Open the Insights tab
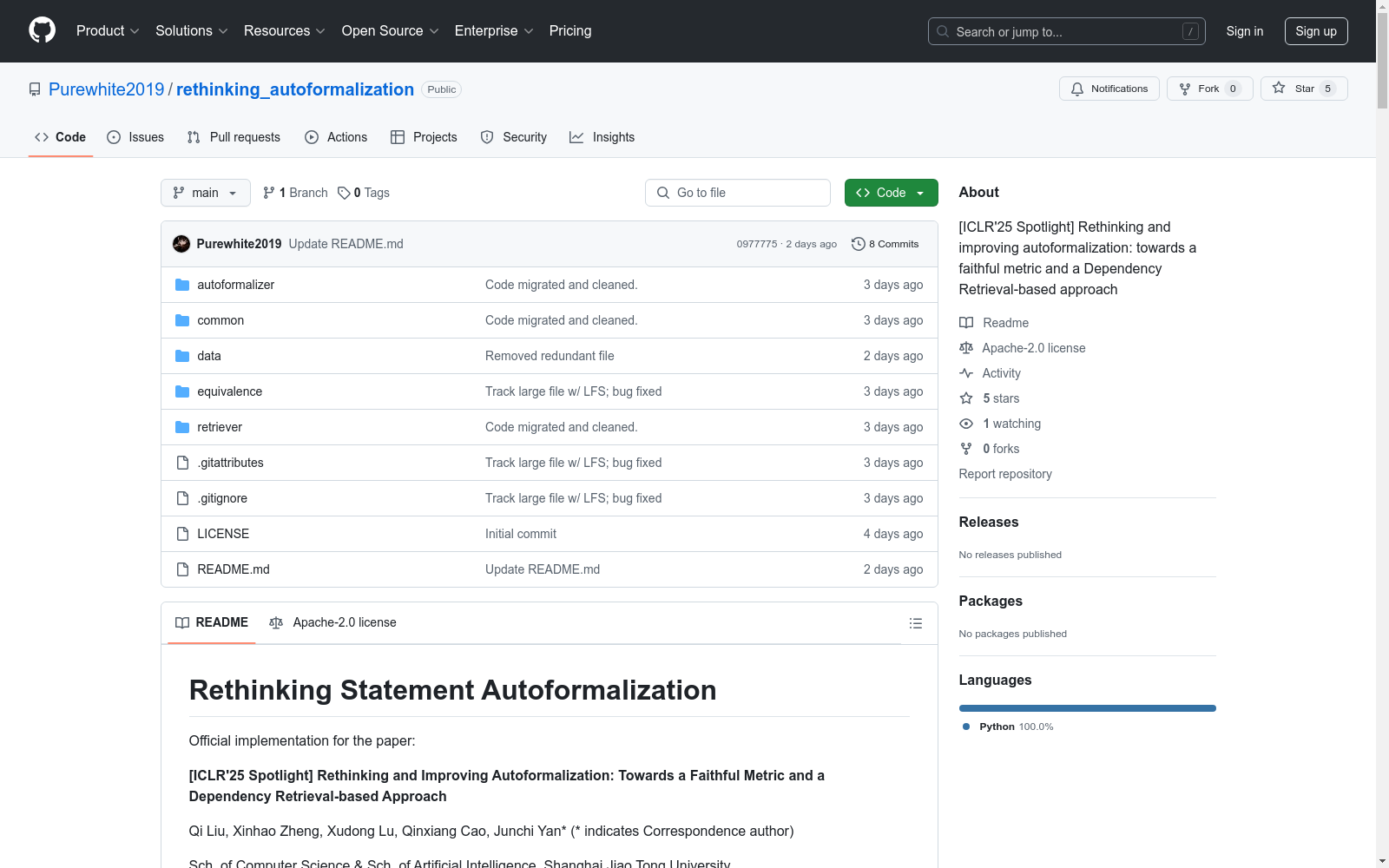The width and height of the screenshot is (1389, 868). 602,137
